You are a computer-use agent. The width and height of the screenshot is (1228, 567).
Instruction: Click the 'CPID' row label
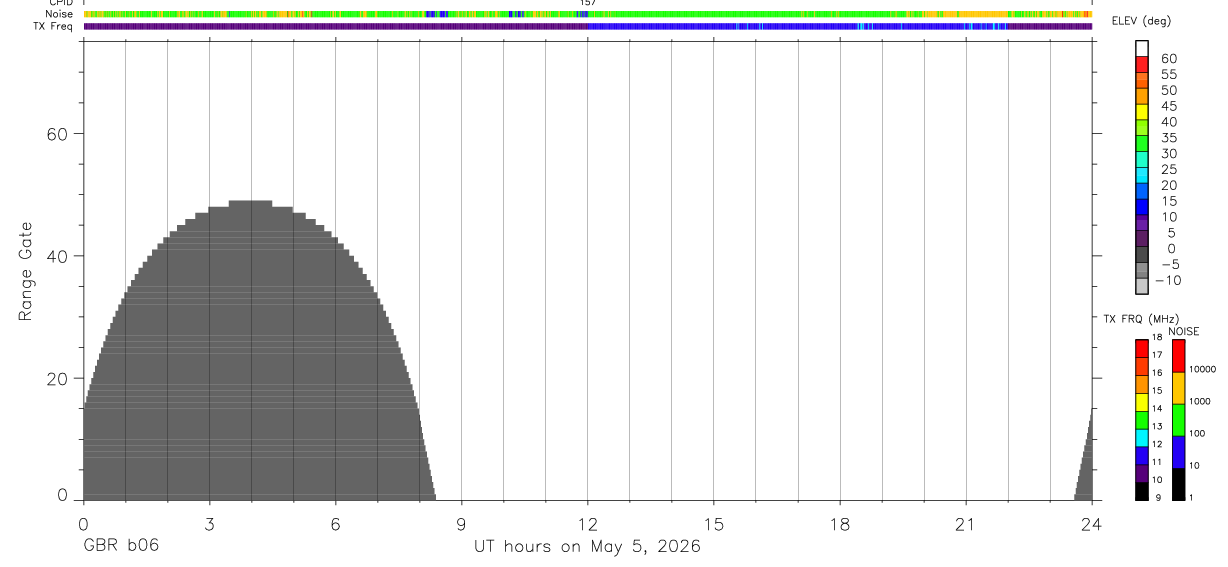coord(59,3)
